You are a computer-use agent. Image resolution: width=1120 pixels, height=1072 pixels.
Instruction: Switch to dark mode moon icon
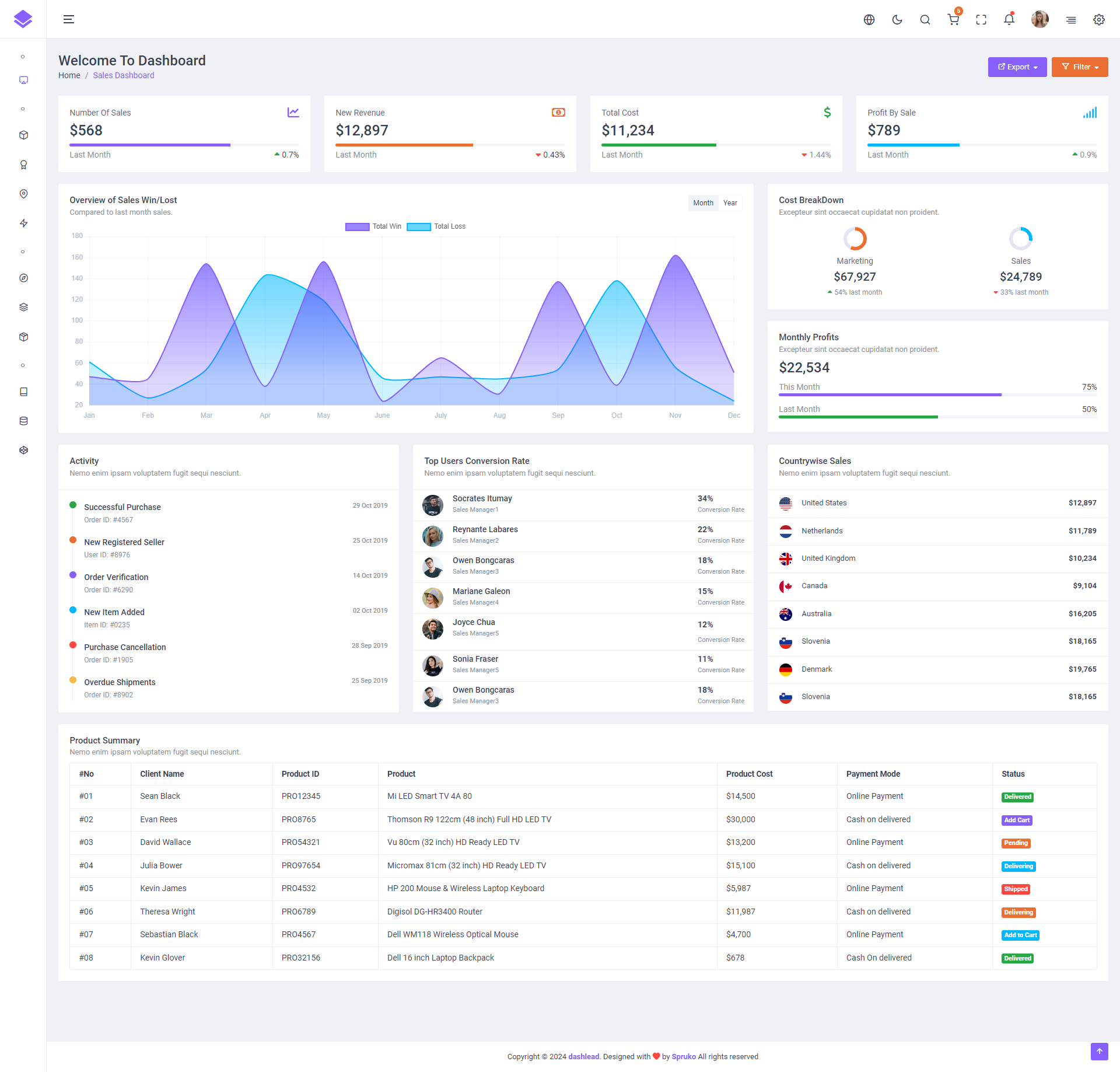[x=897, y=20]
